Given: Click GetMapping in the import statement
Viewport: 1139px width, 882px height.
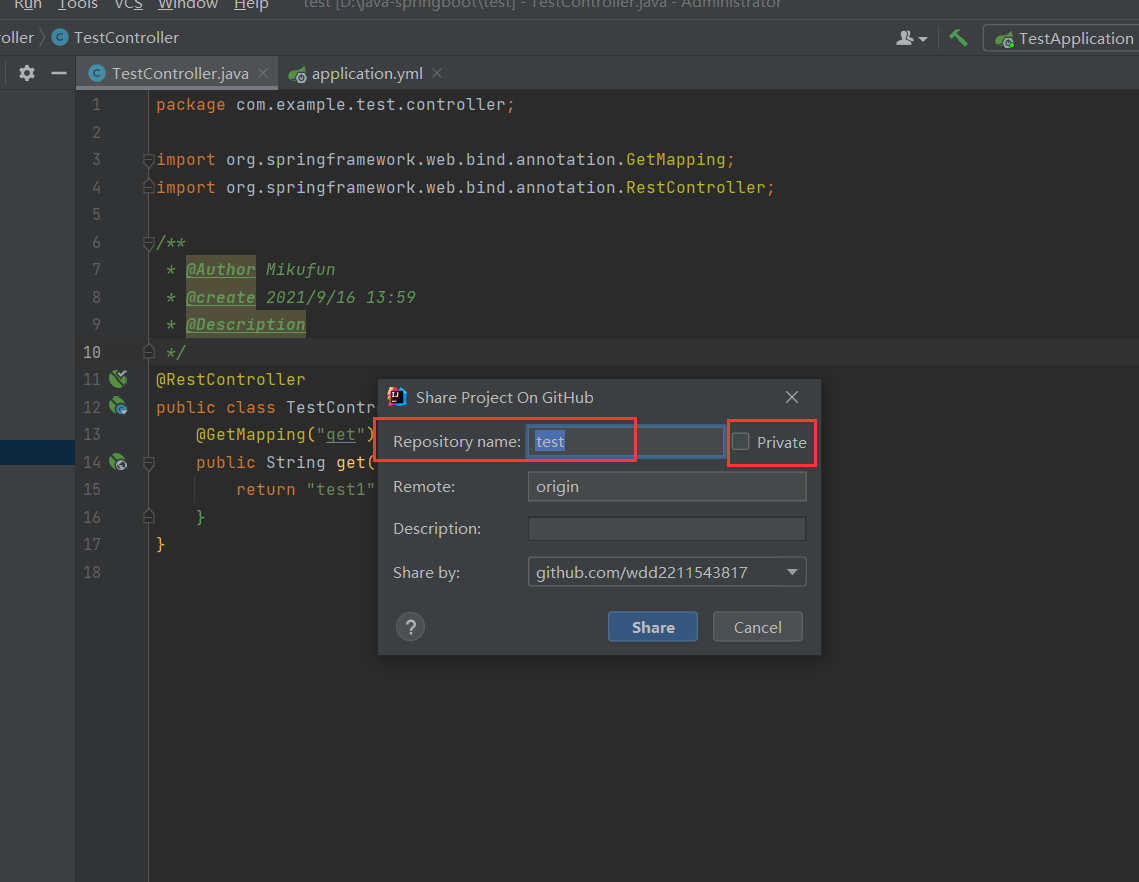Looking at the screenshot, I should 675,159.
